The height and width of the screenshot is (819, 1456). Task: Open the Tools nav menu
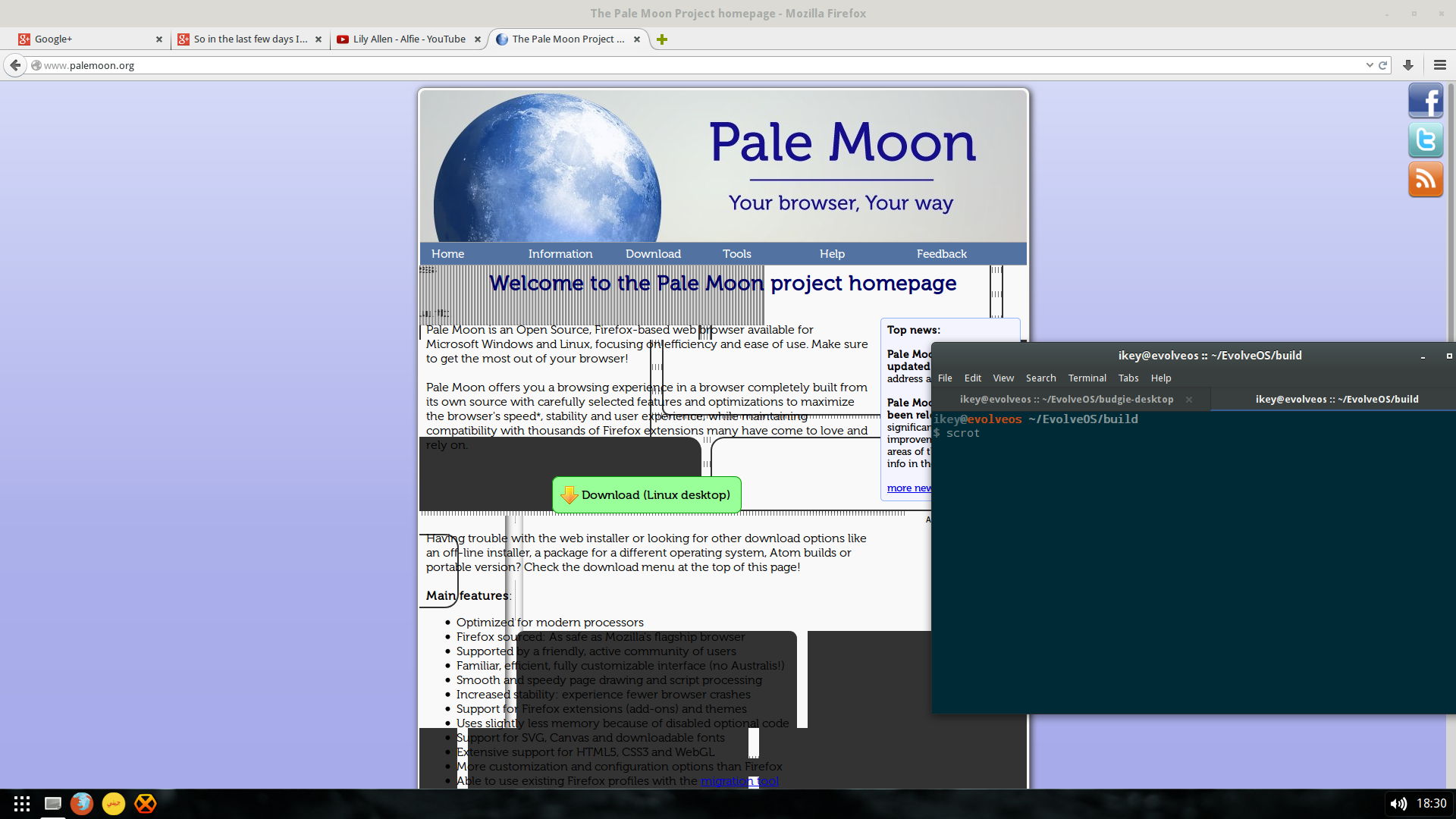point(736,254)
